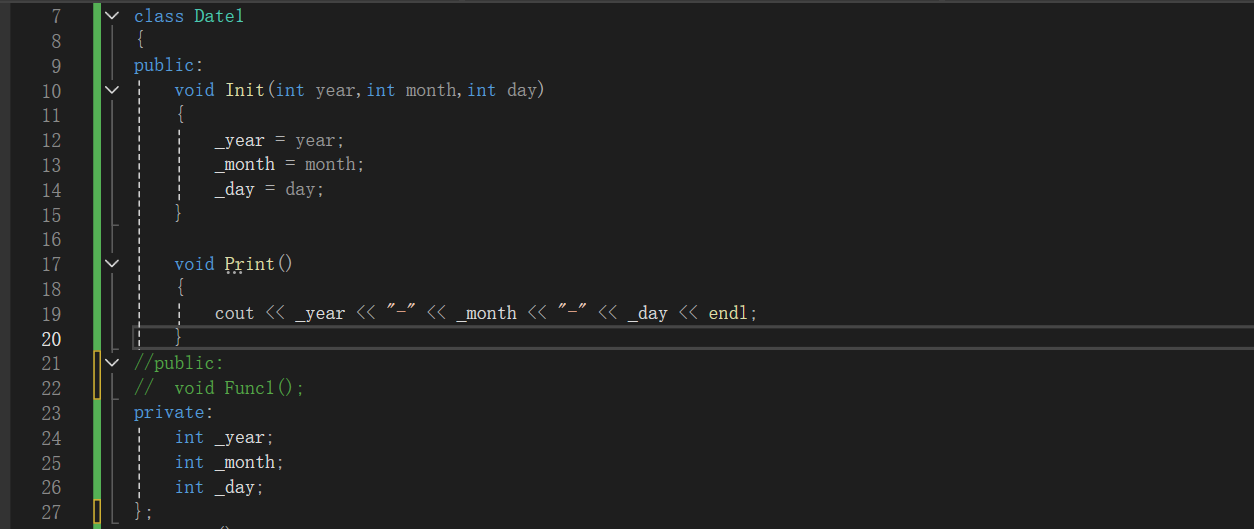The image size is (1254, 529).
Task: Place the cursor on '// void Func1();' comment
Action: click(219, 388)
